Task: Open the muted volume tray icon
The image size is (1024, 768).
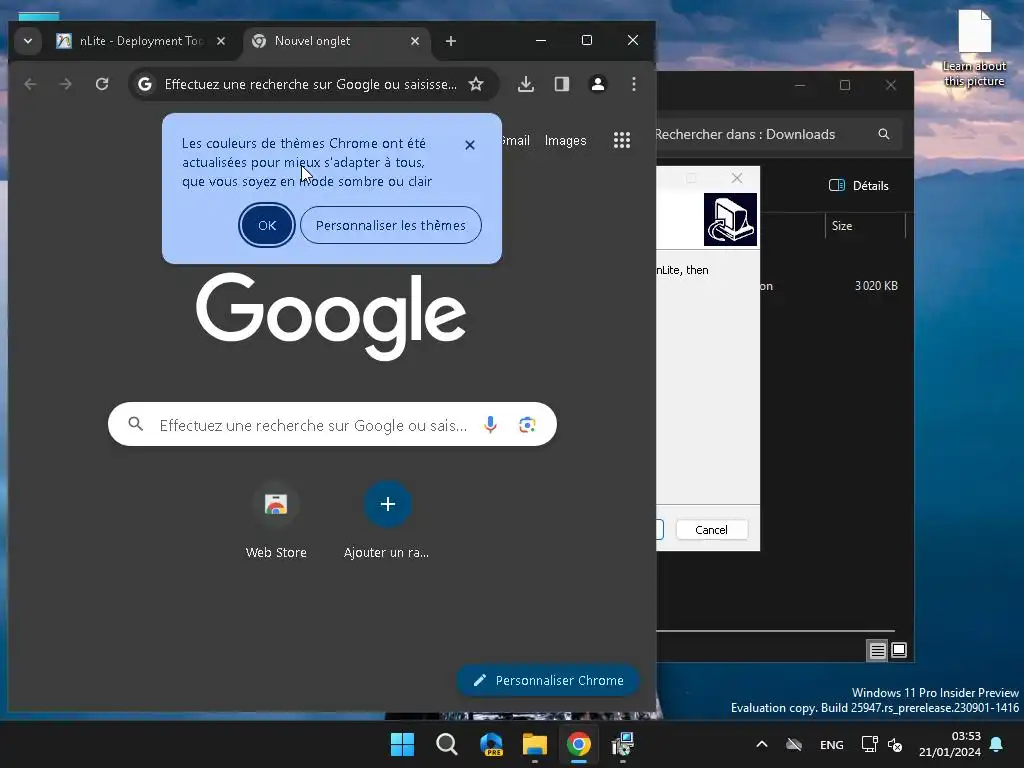Action: 895,744
